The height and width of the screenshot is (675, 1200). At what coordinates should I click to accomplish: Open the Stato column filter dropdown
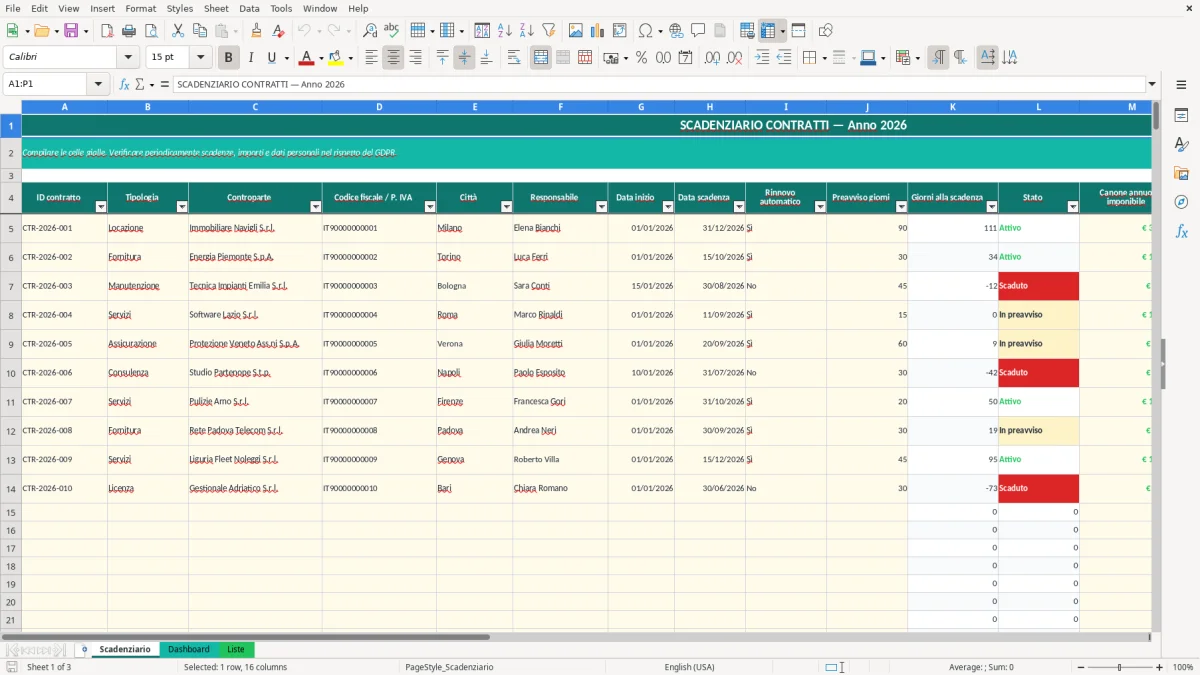1073,207
